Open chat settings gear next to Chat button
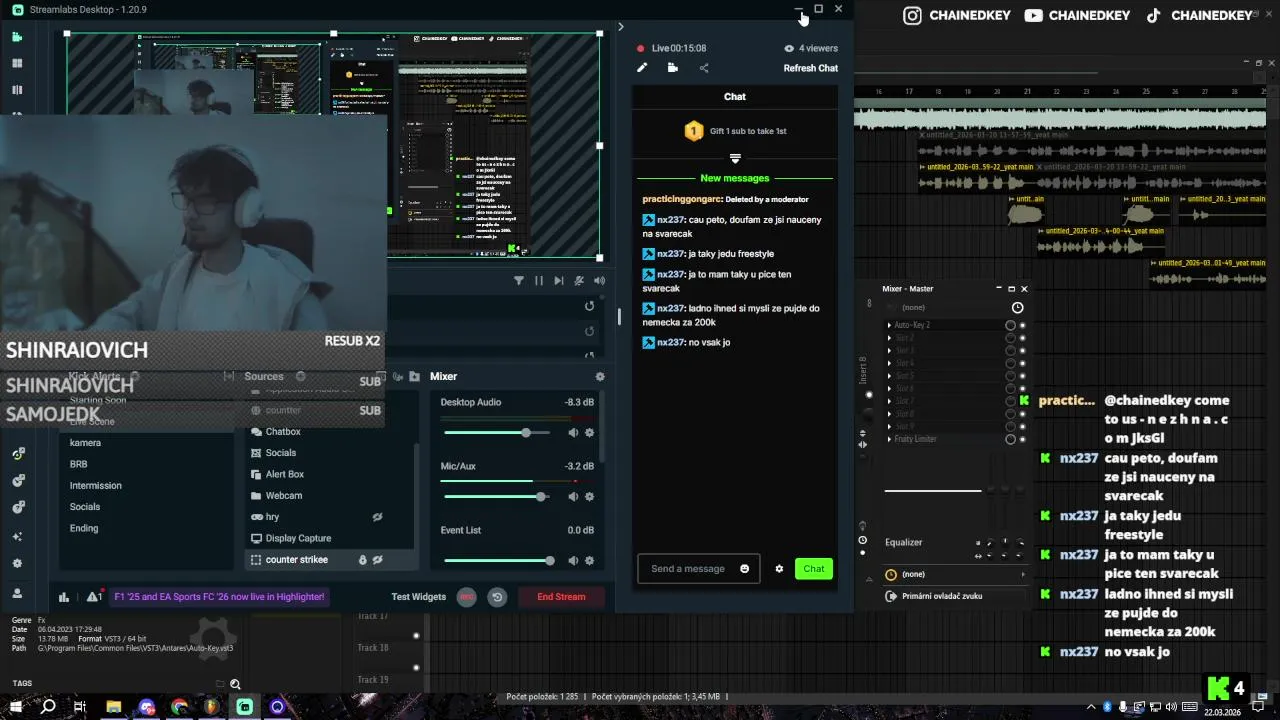The width and height of the screenshot is (1280, 720). [x=779, y=569]
